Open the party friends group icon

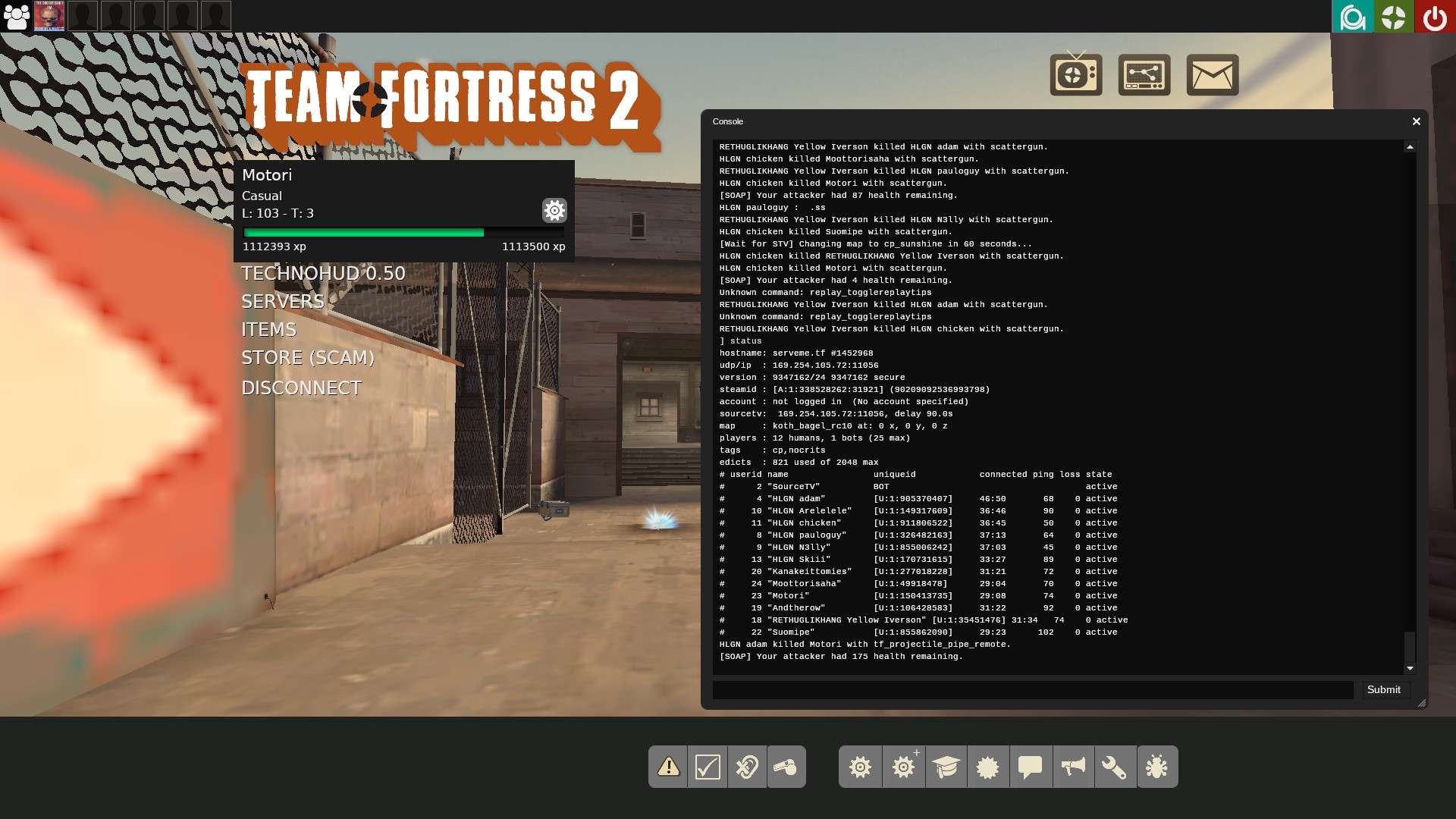[x=17, y=17]
